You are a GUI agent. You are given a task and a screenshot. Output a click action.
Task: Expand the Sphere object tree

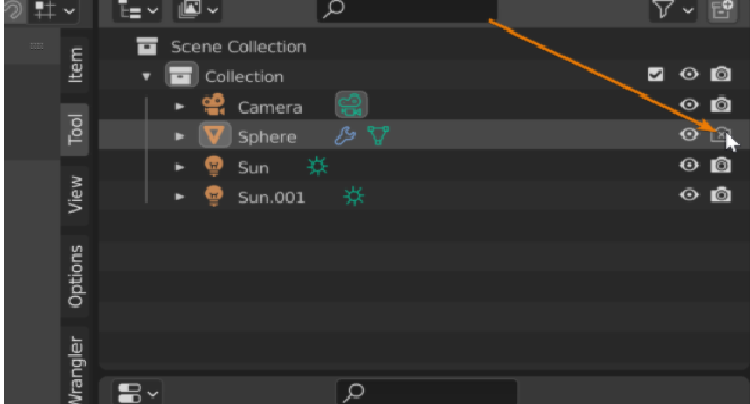pyautogui.click(x=180, y=137)
